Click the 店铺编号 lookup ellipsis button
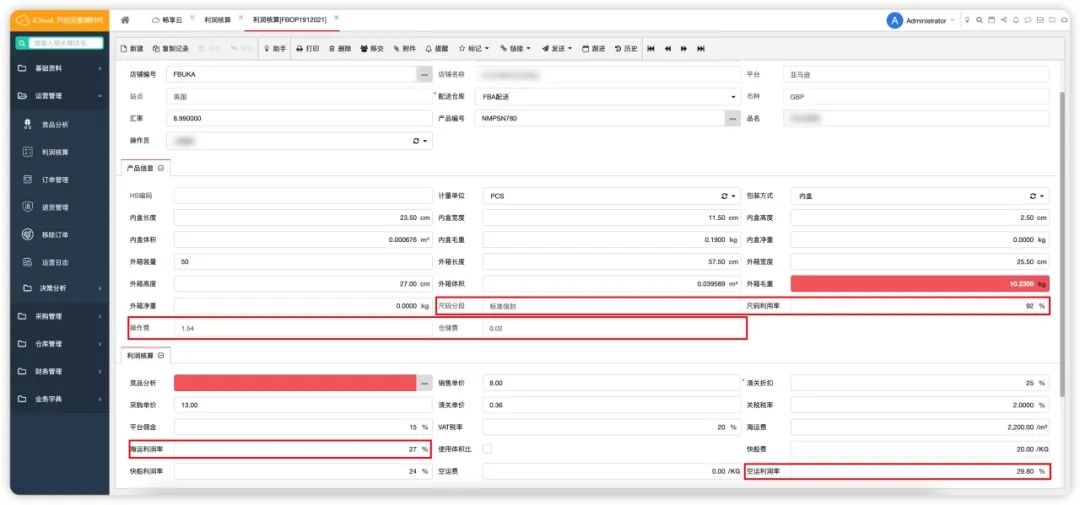 click(x=424, y=75)
